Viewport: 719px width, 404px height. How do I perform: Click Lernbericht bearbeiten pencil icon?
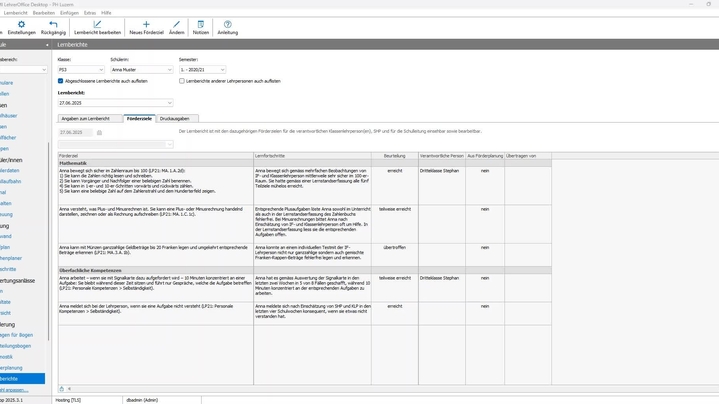97,24
